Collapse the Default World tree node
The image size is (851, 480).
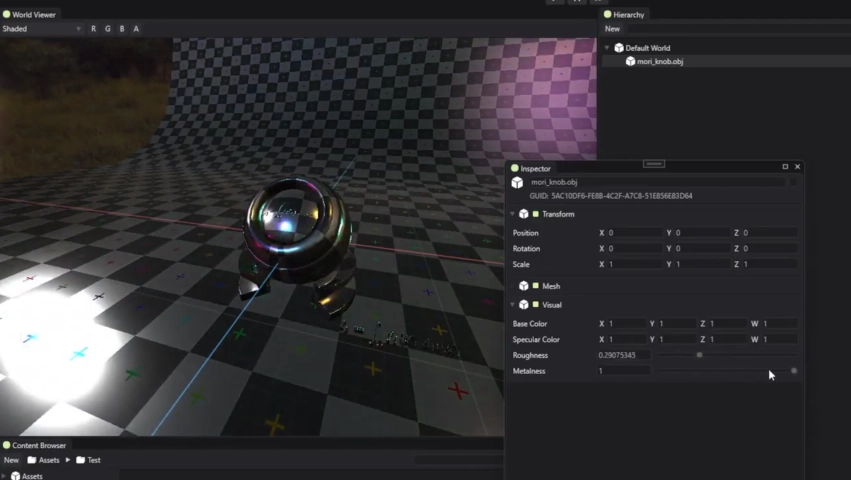(607, 48)
